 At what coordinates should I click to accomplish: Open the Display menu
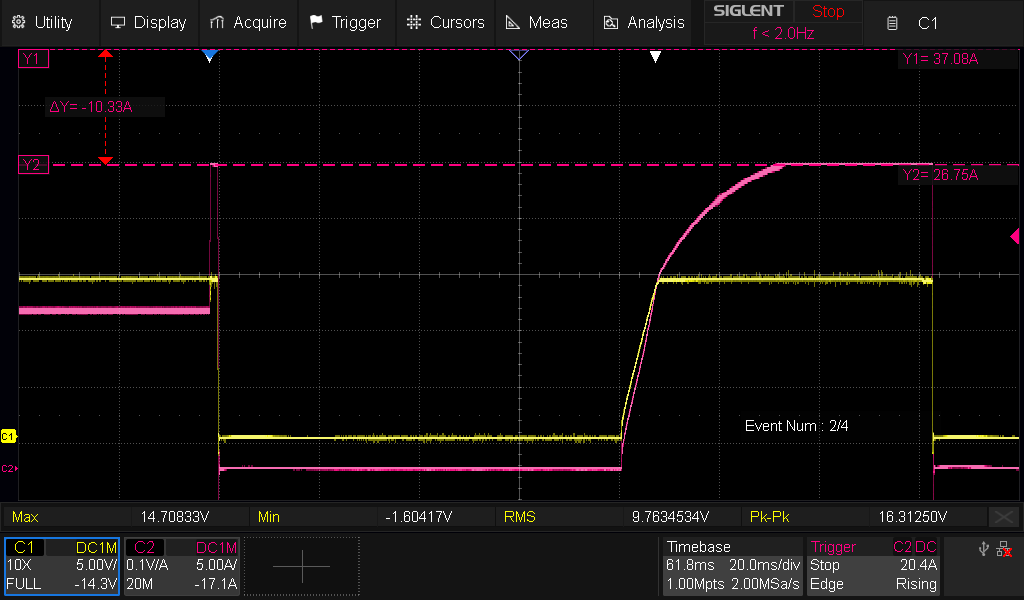point(149,22)
